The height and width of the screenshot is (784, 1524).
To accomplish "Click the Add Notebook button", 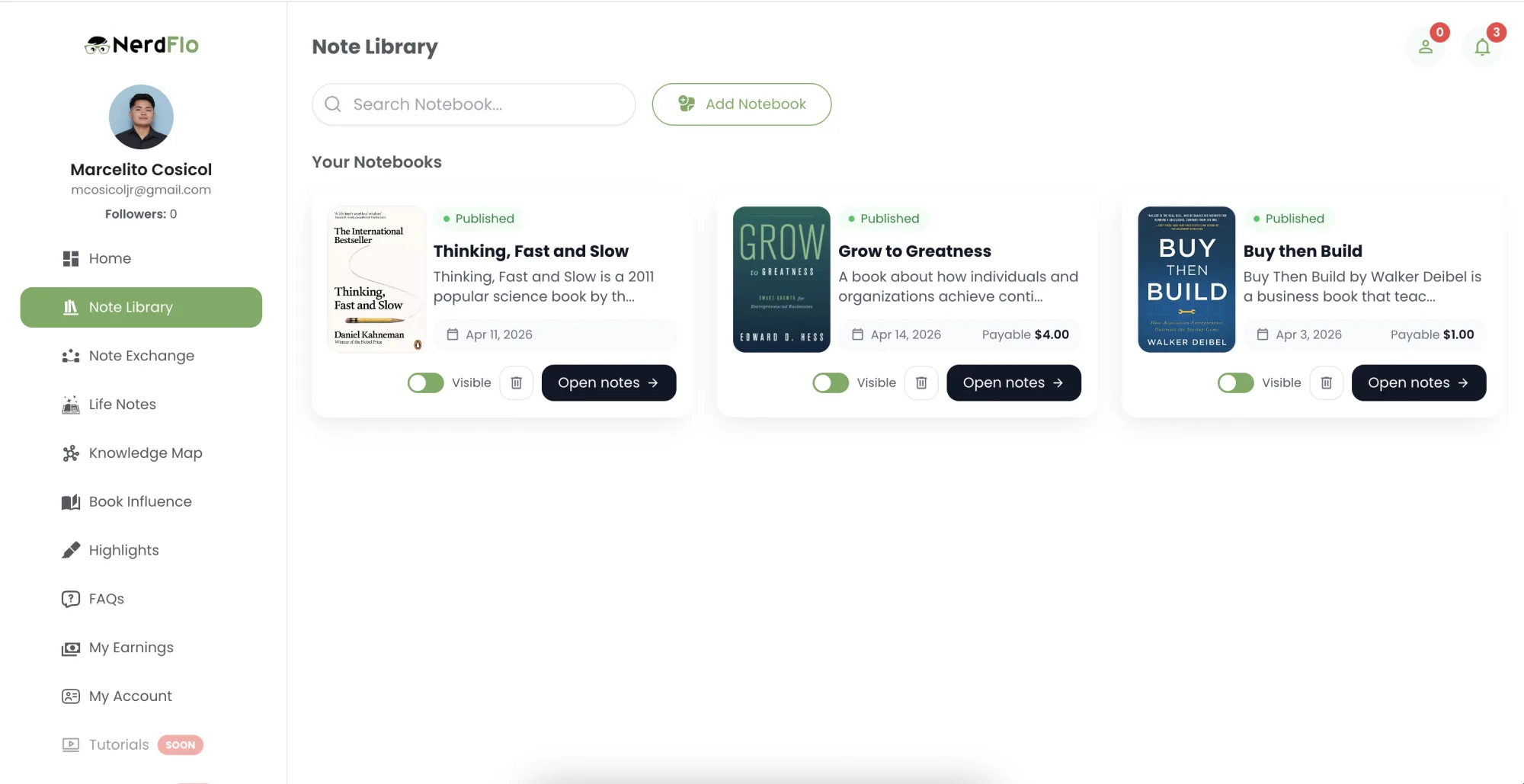I will (x=741, y=104).
